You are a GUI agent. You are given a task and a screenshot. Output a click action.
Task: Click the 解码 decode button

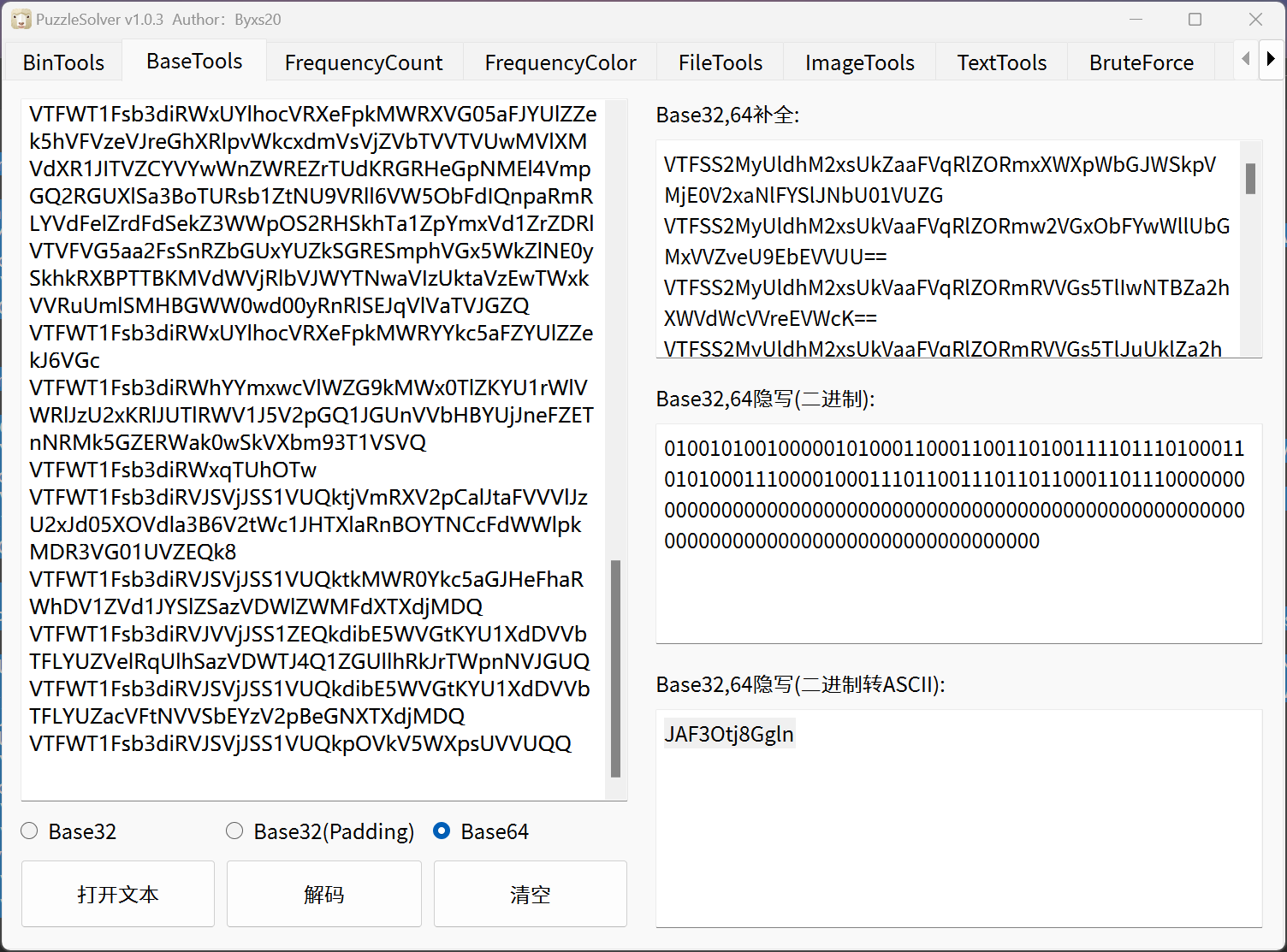coord(323,894)
